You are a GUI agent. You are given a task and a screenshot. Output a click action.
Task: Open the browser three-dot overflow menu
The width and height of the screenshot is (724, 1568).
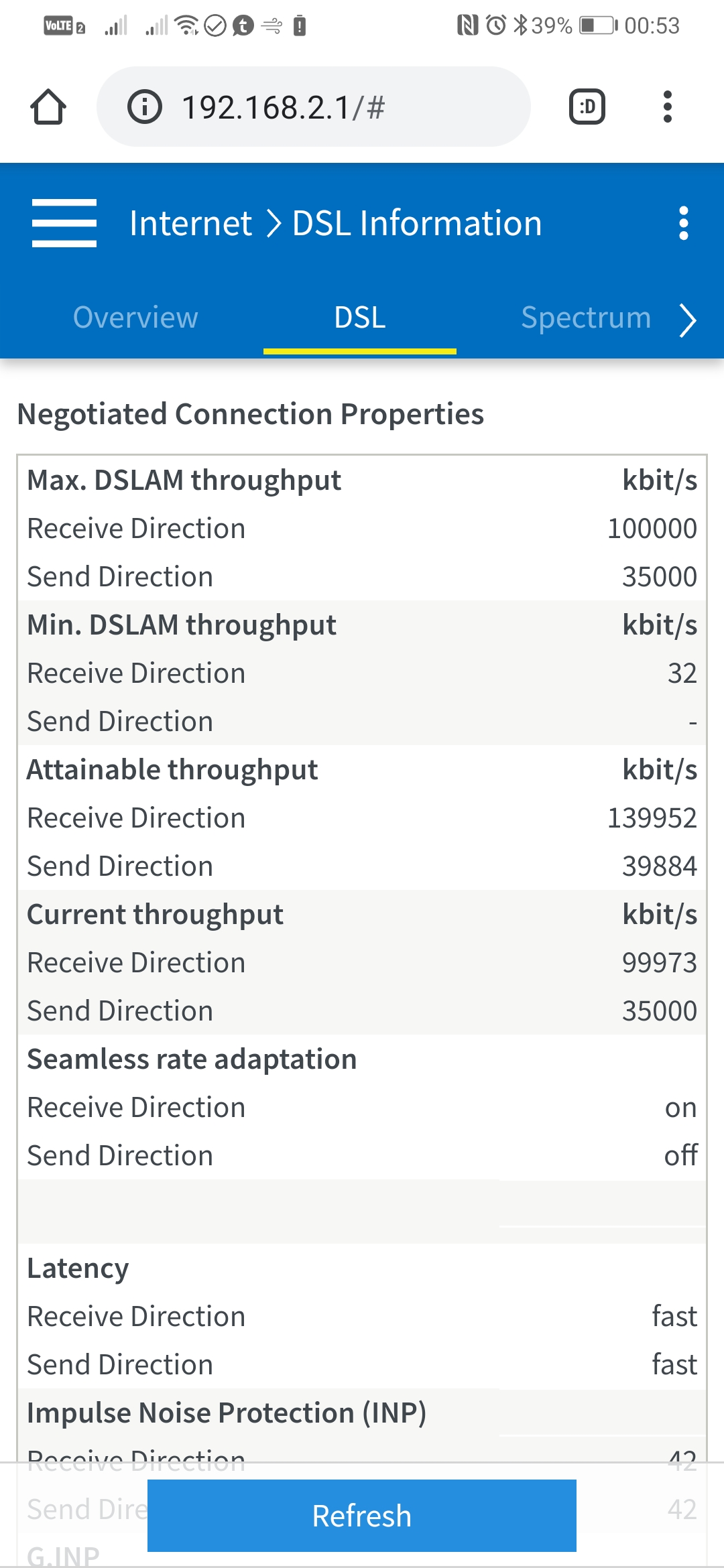point(667,107)
